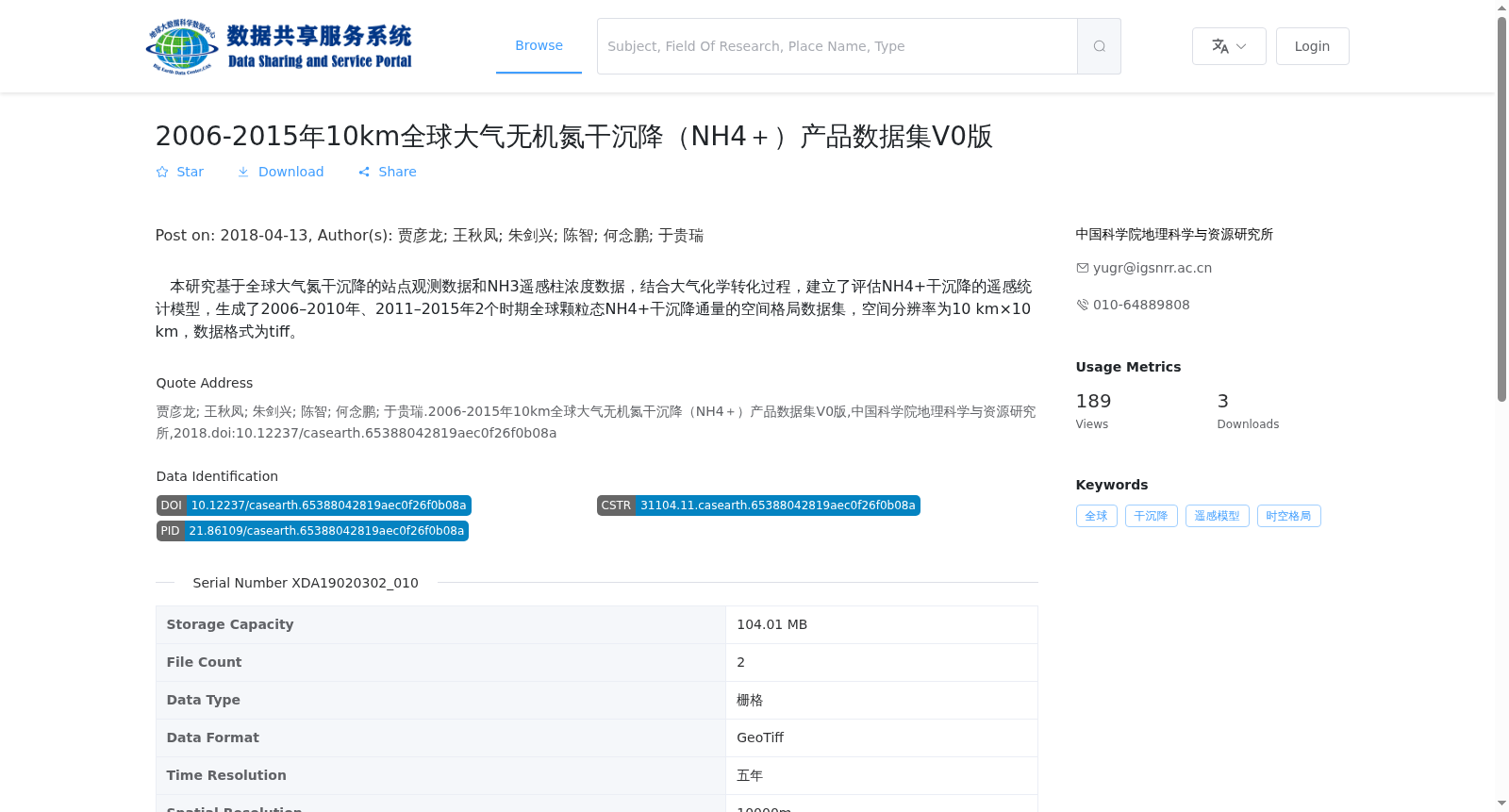The width and height of the screenshot is (1509, 812).
Task: Click the 3 Downloads metric
Action: [x=1248, y=411]
